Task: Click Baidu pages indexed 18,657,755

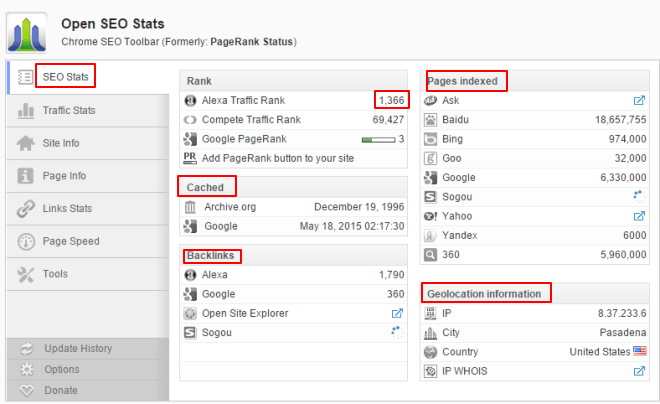Action: point(620,120)
